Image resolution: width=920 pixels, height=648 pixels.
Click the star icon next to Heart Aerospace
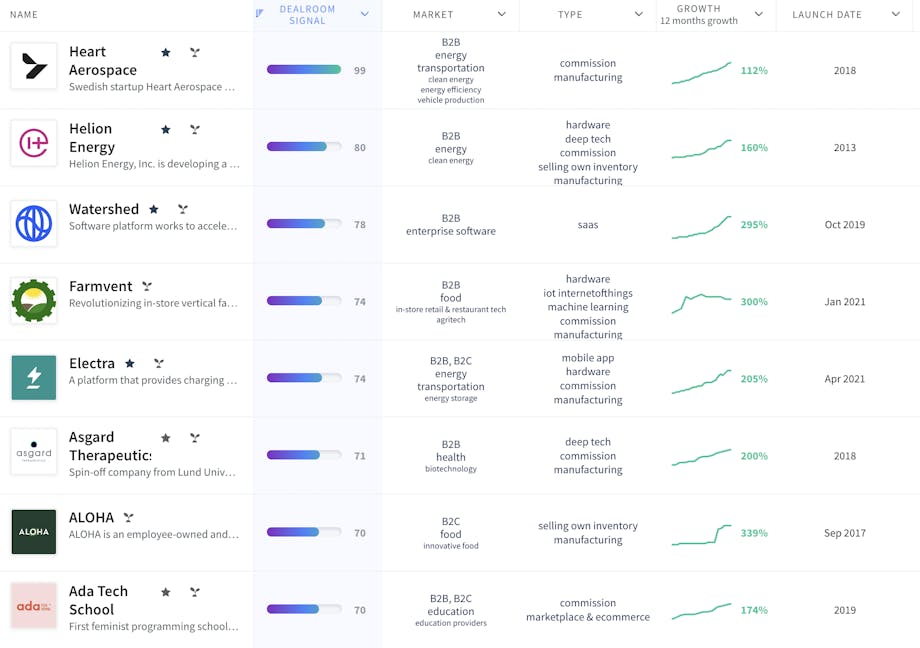click(x=166, y=52)
